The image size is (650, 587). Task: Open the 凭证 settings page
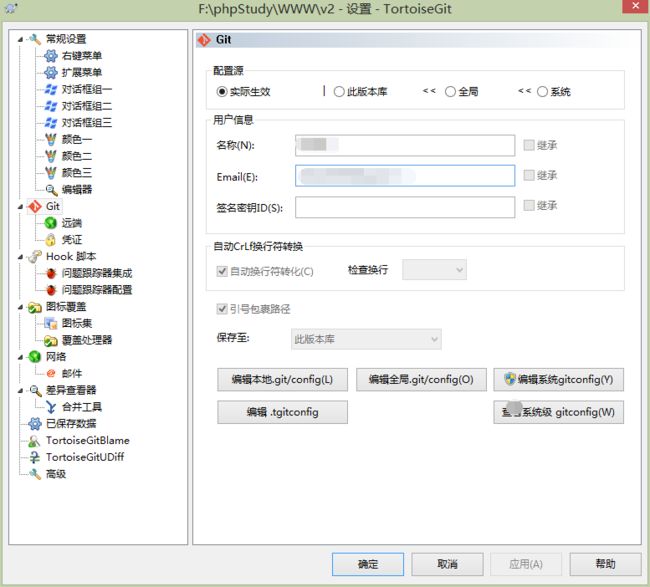click(72, 240)
